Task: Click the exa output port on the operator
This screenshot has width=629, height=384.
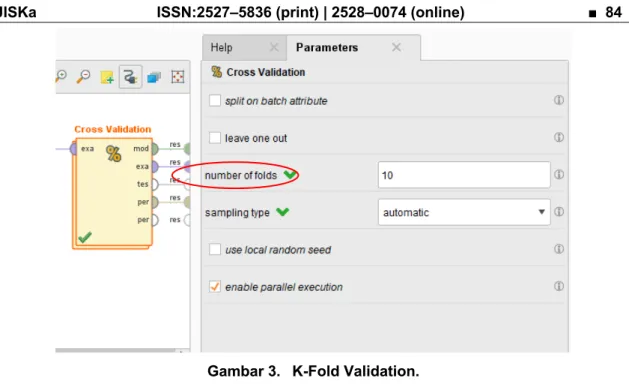Action: pyautogui.click(x=155, y=167)
